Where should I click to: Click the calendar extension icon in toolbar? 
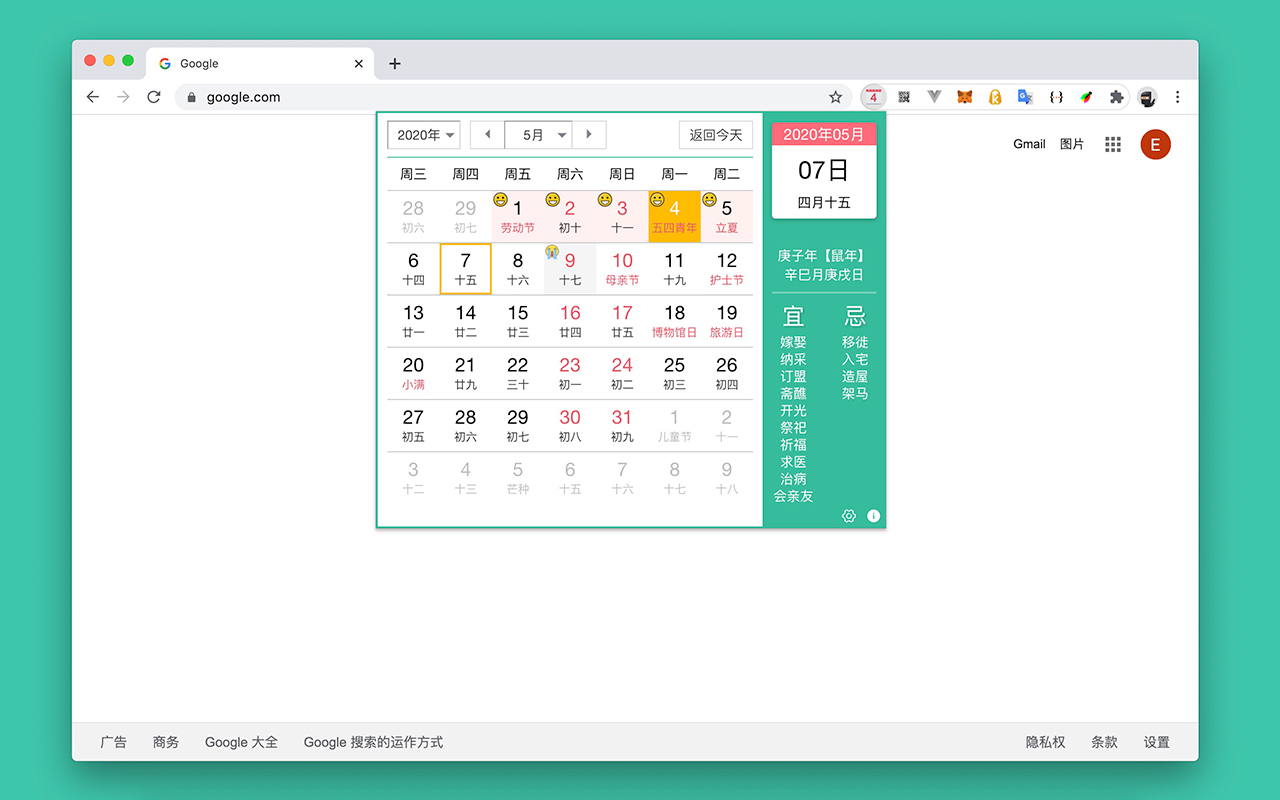point(874,97)
